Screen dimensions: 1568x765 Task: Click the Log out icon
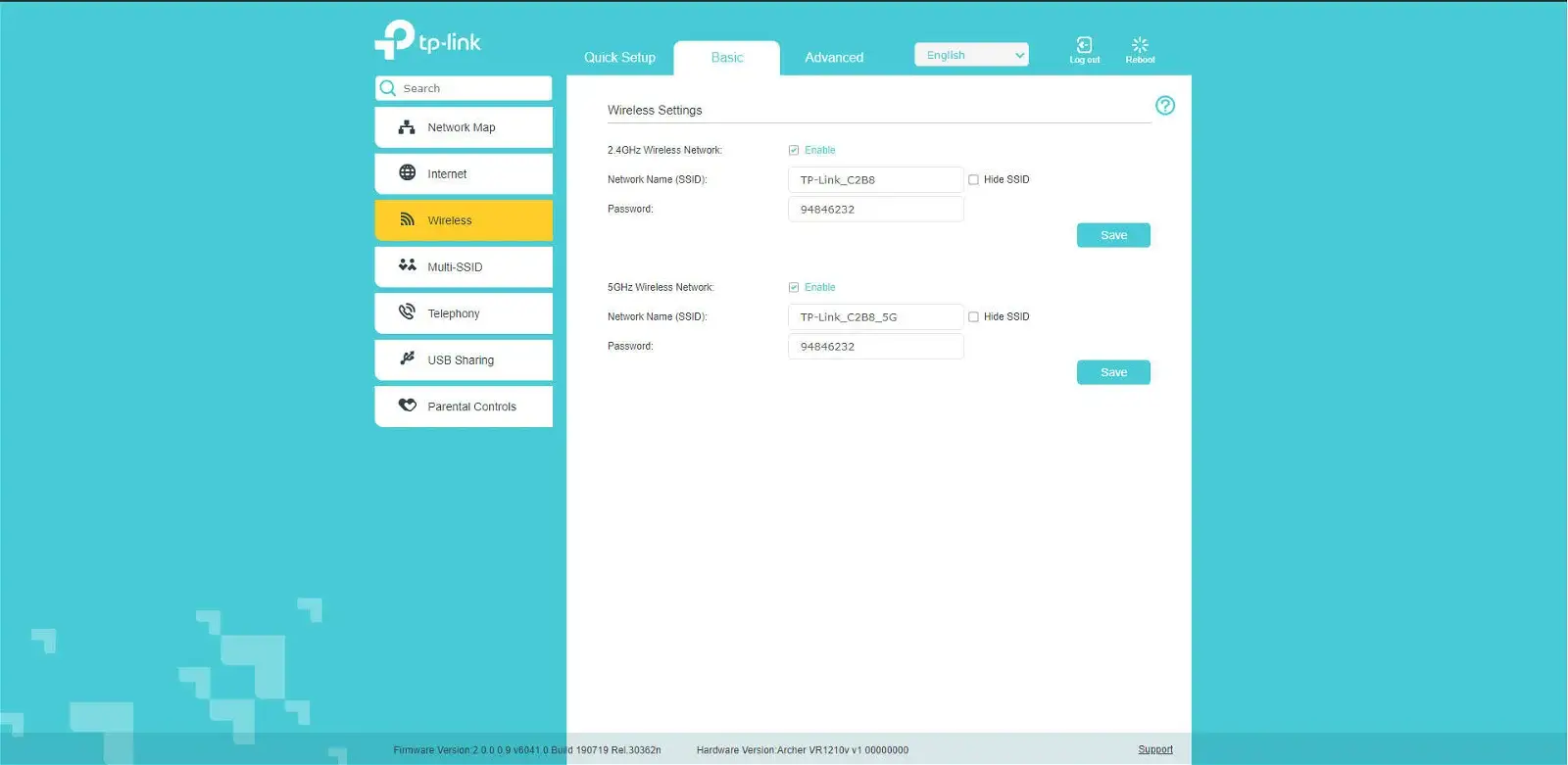[x=1084, y=45]
